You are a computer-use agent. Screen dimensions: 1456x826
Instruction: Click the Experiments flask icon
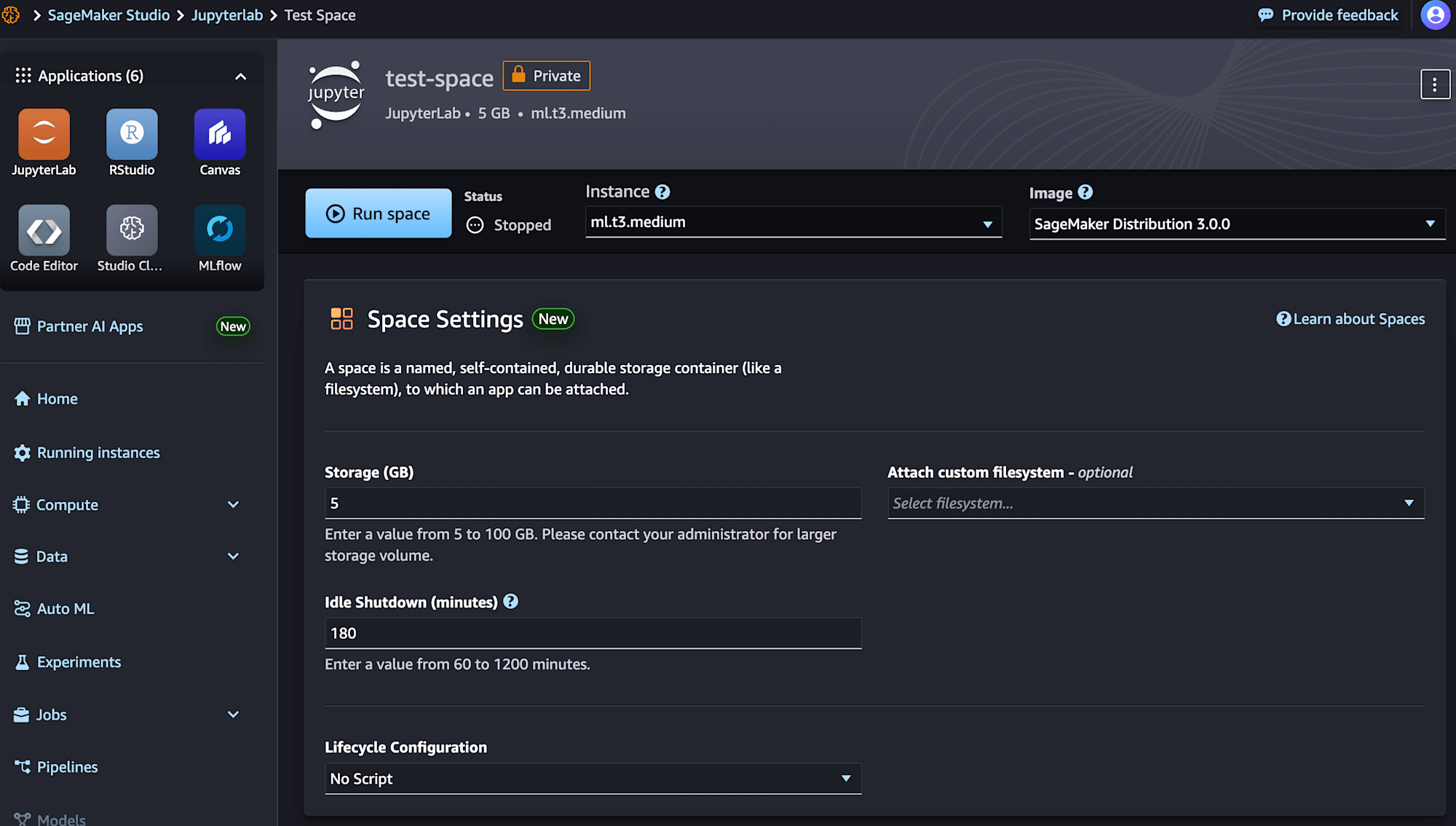22,662
